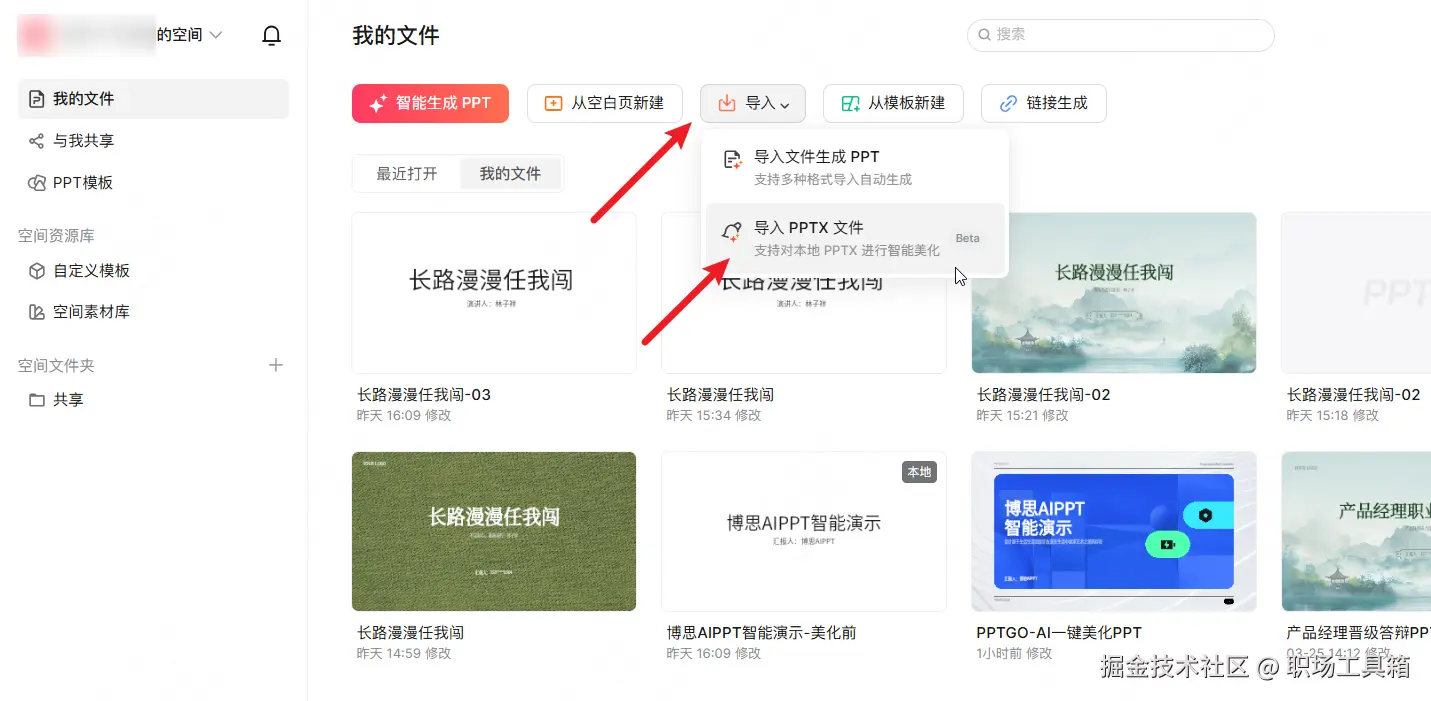Click the file name PPTGO-AI一键美化PPT

1059,633
